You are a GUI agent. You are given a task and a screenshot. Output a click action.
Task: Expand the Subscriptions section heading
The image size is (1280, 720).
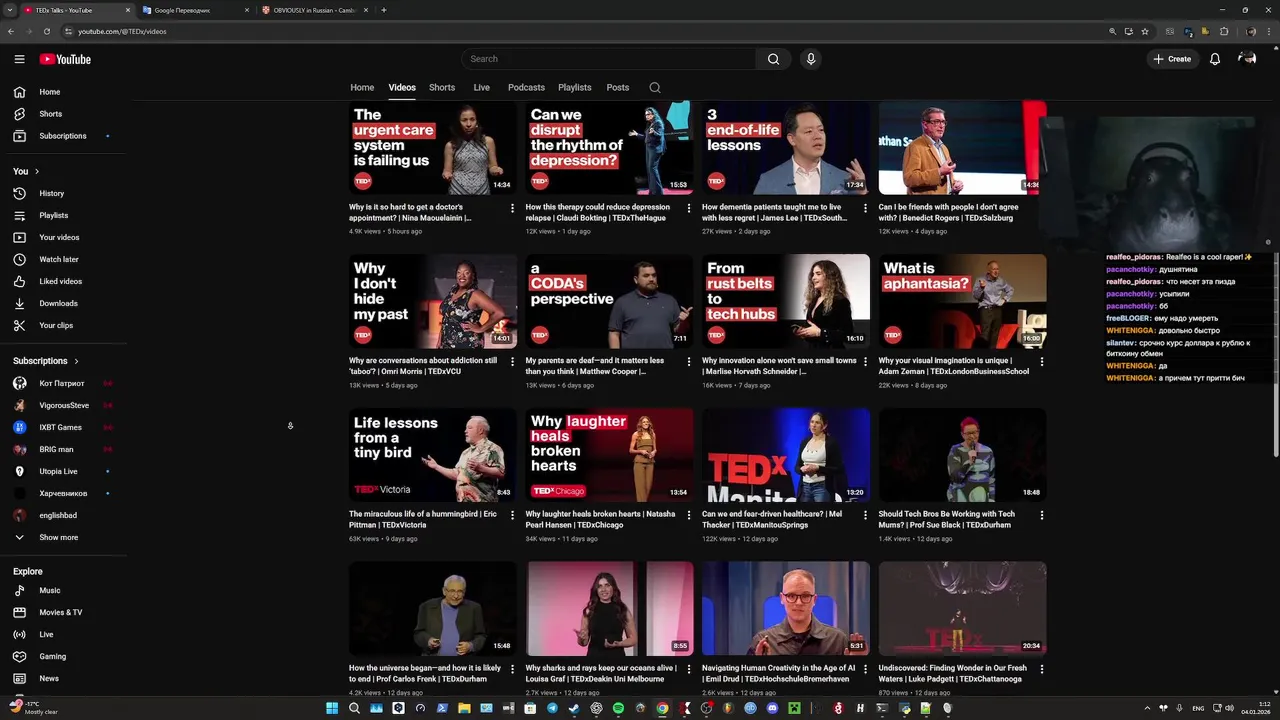coord(46,361)
